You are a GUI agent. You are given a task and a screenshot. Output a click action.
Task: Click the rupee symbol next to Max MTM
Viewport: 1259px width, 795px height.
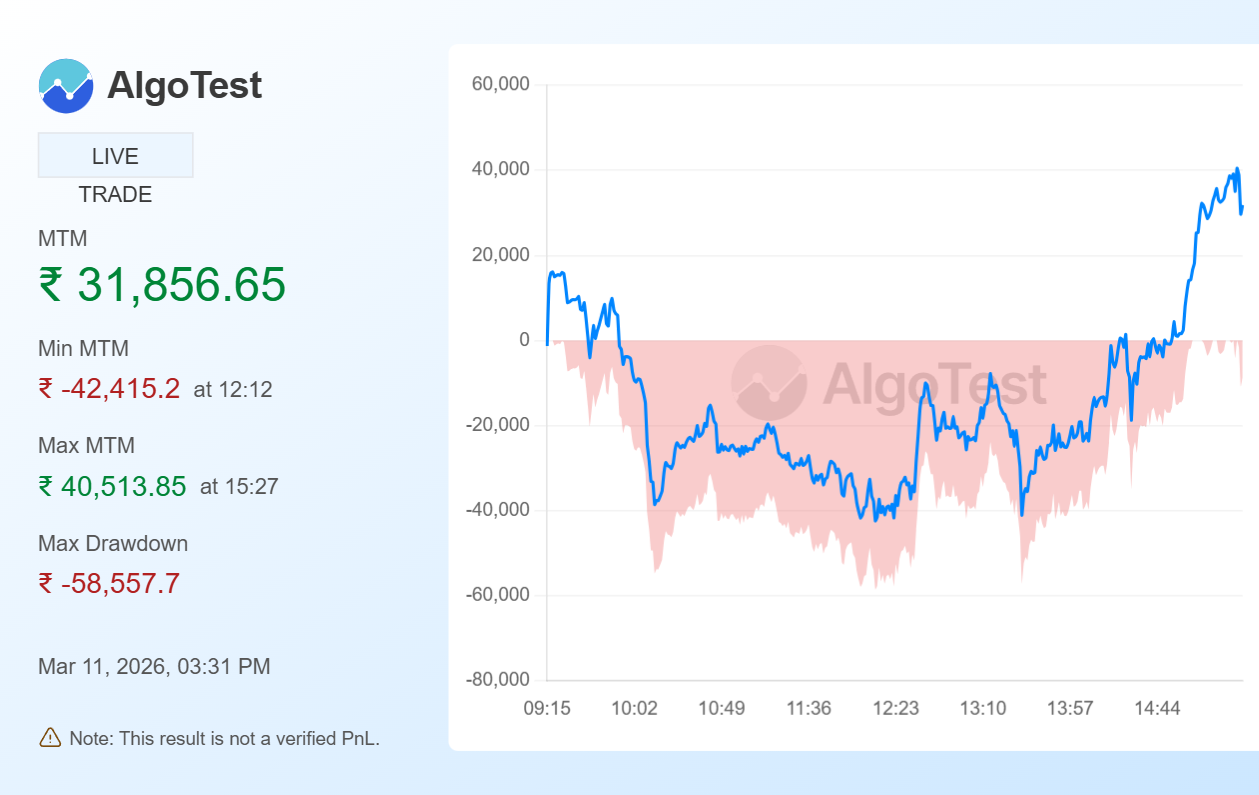point(47,485)
